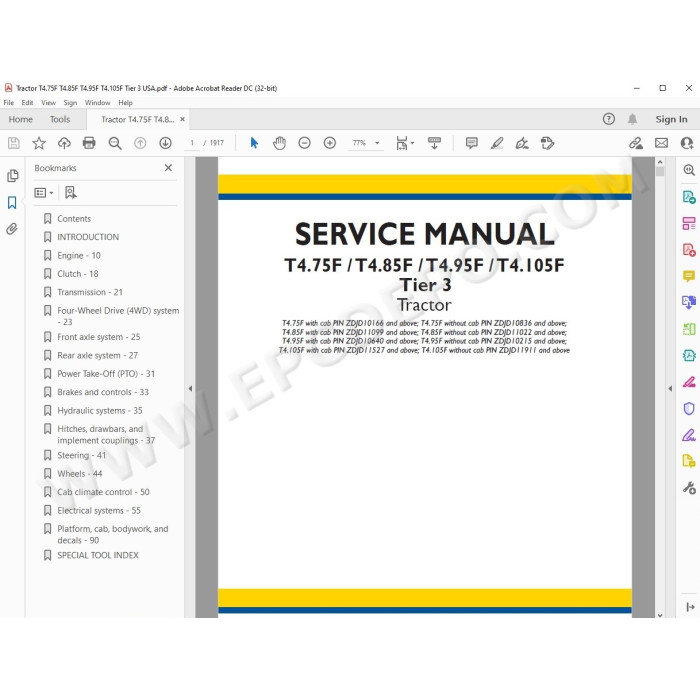Switch to the Home tab
Screen dimensions: 700x700
click(21, 119)
